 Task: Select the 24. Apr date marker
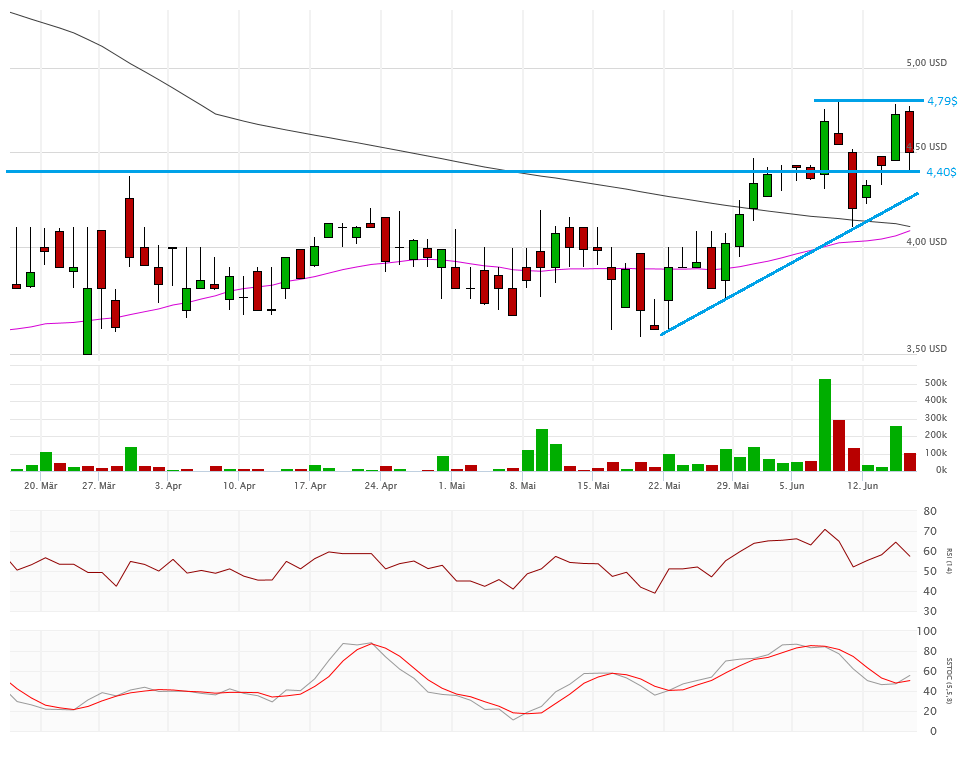(381, 486)
